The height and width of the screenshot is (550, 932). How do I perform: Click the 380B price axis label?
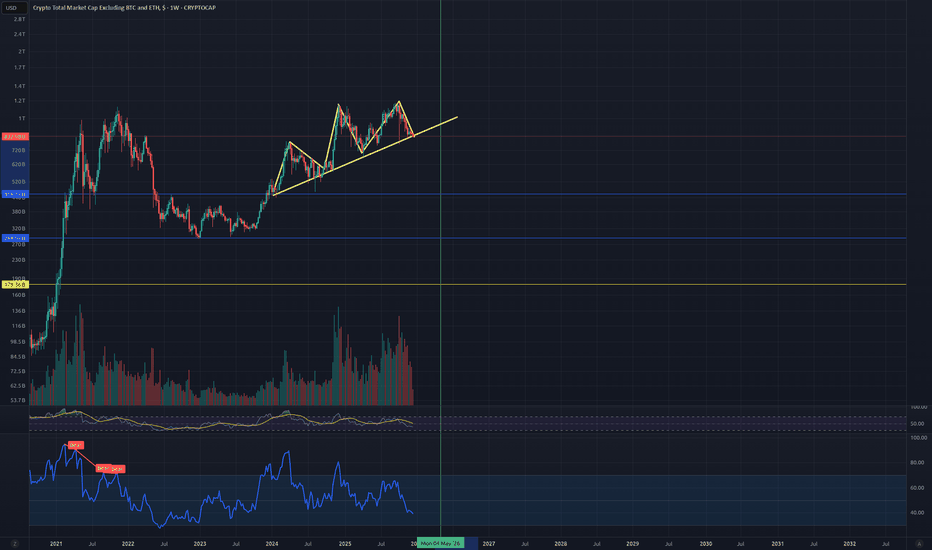[x=19, y=212]
